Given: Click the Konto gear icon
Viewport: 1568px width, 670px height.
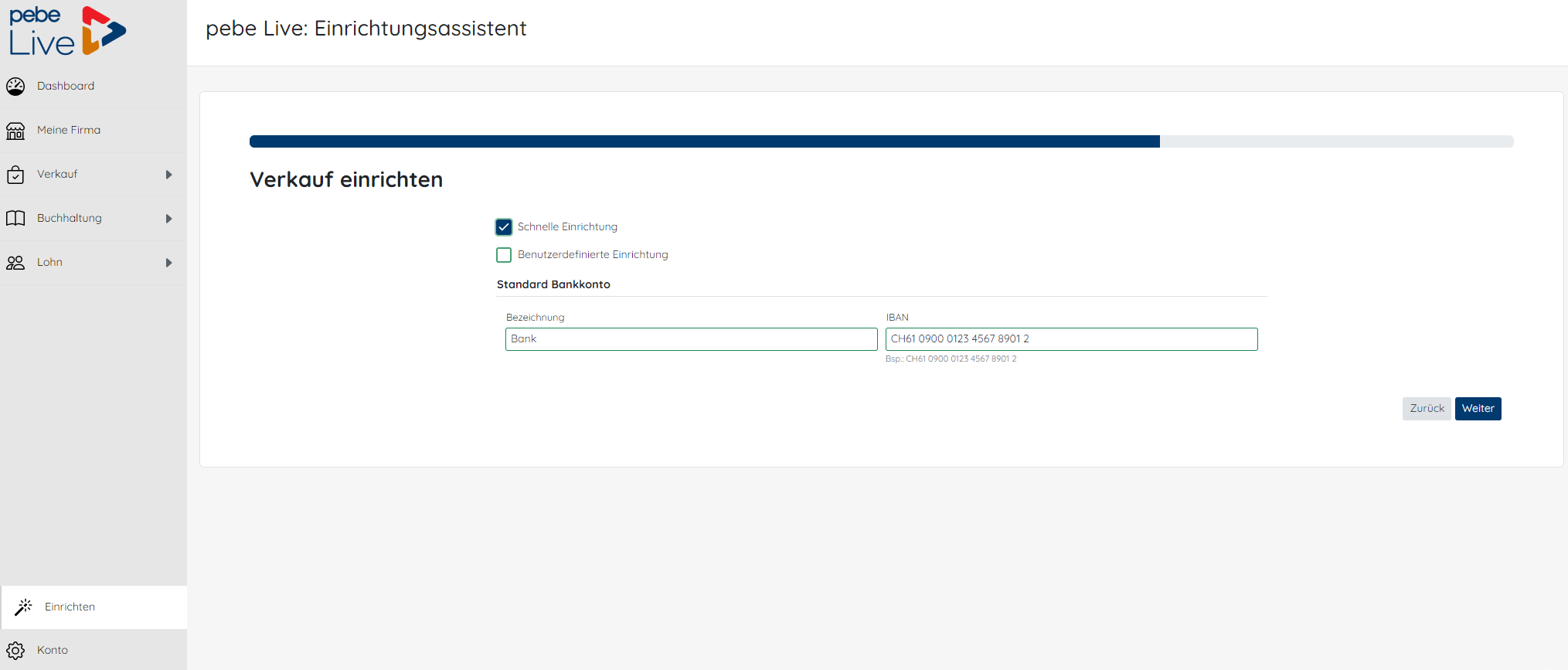Looking at the screenshot, I should pyautogui.click(x=15, y=651).
